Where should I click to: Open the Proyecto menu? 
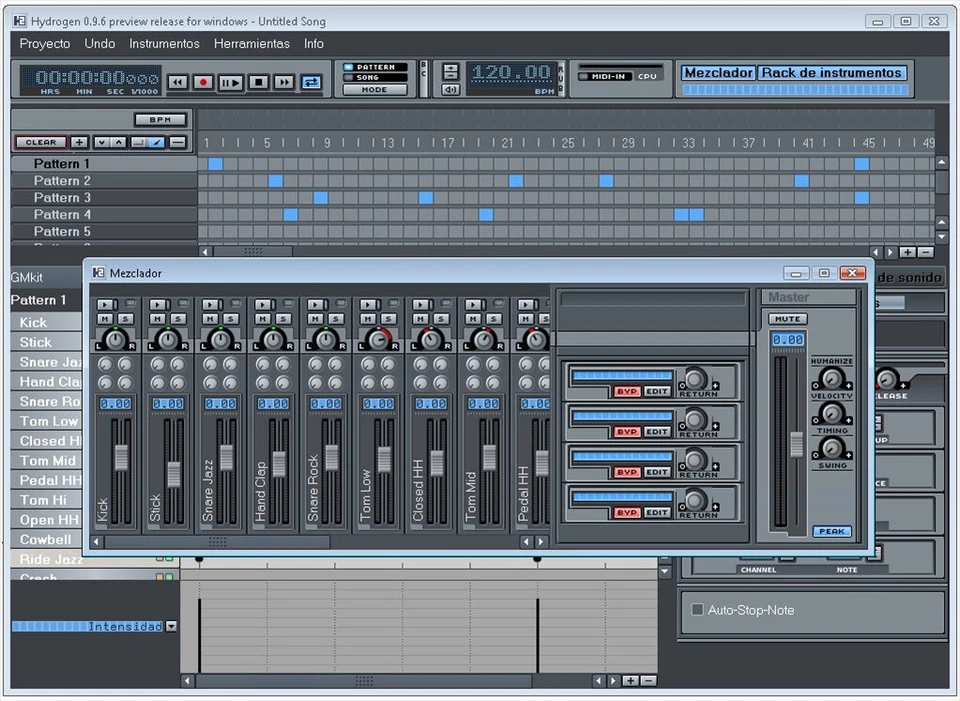coord(44,43)
